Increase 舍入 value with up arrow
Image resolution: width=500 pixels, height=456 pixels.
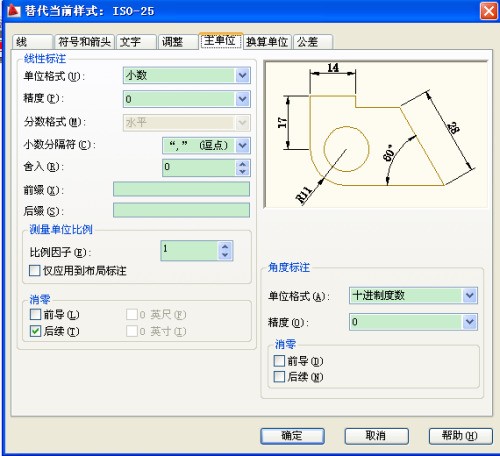[x=243, y=164]
